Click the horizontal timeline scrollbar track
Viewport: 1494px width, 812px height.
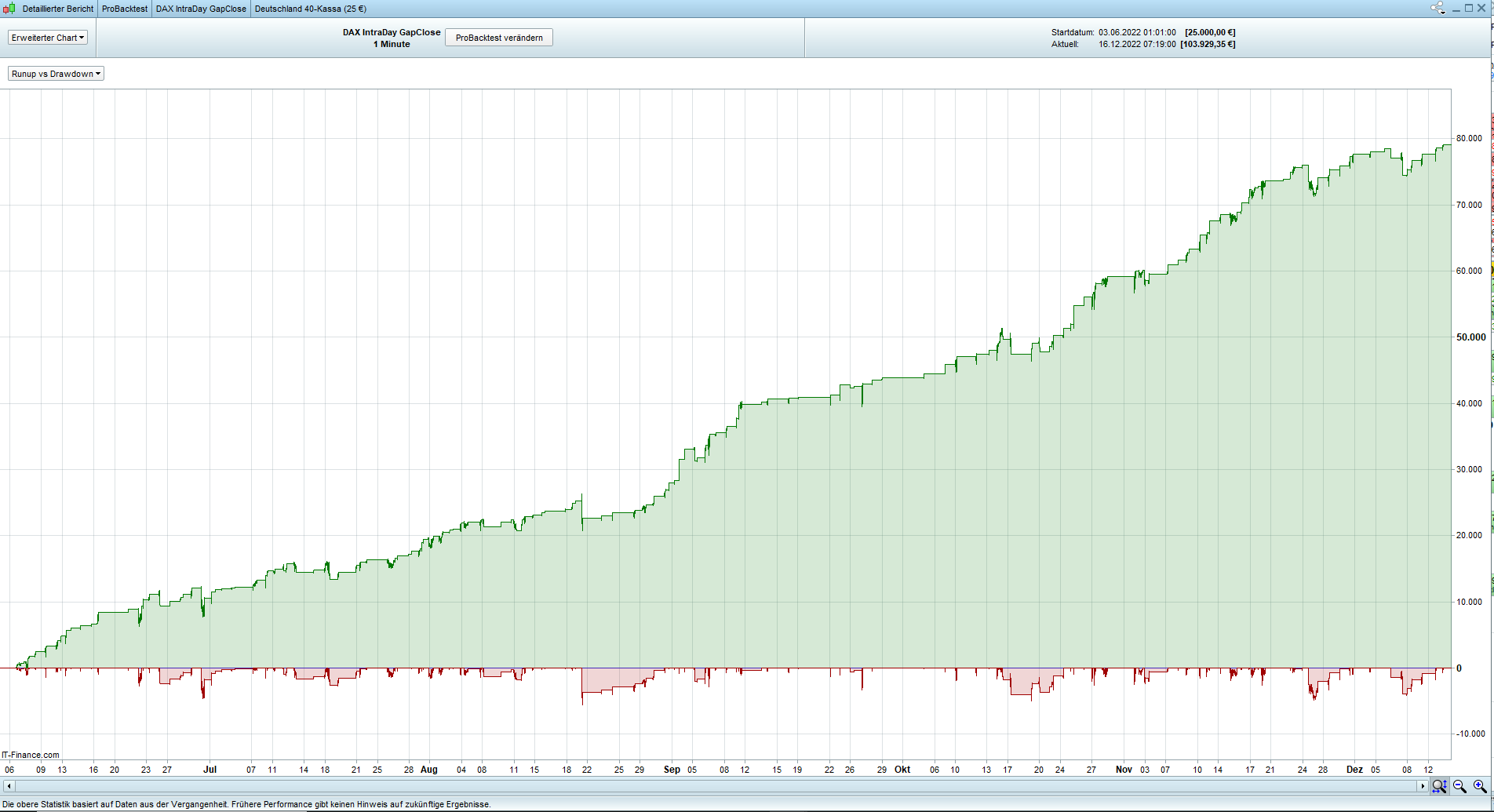pyautogui.click(x=706, y=786)
